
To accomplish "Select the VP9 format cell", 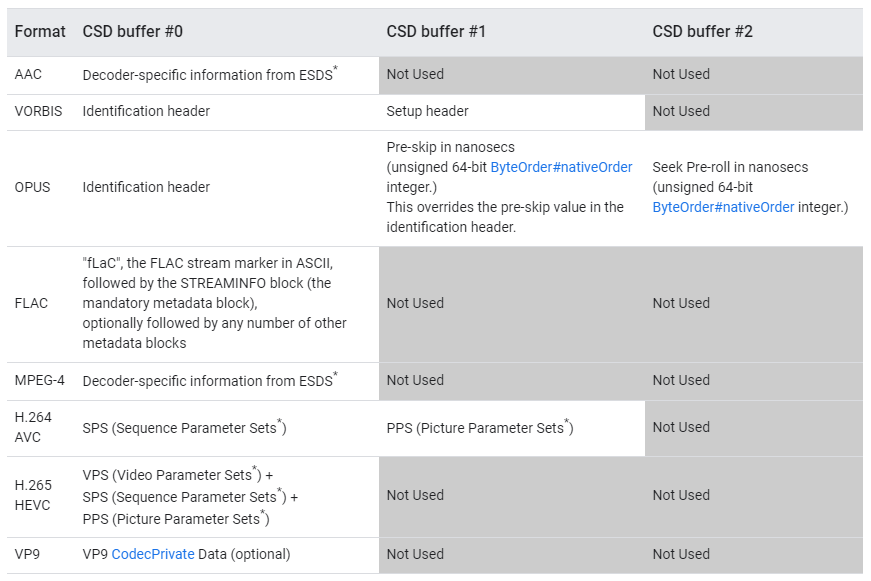I will (x=27, y=554).
